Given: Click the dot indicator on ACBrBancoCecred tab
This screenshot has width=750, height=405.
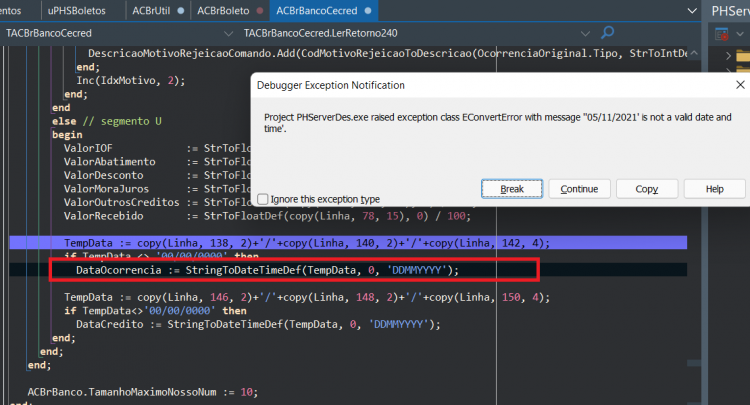Looking at the screenshot, I should pos(368,11).
